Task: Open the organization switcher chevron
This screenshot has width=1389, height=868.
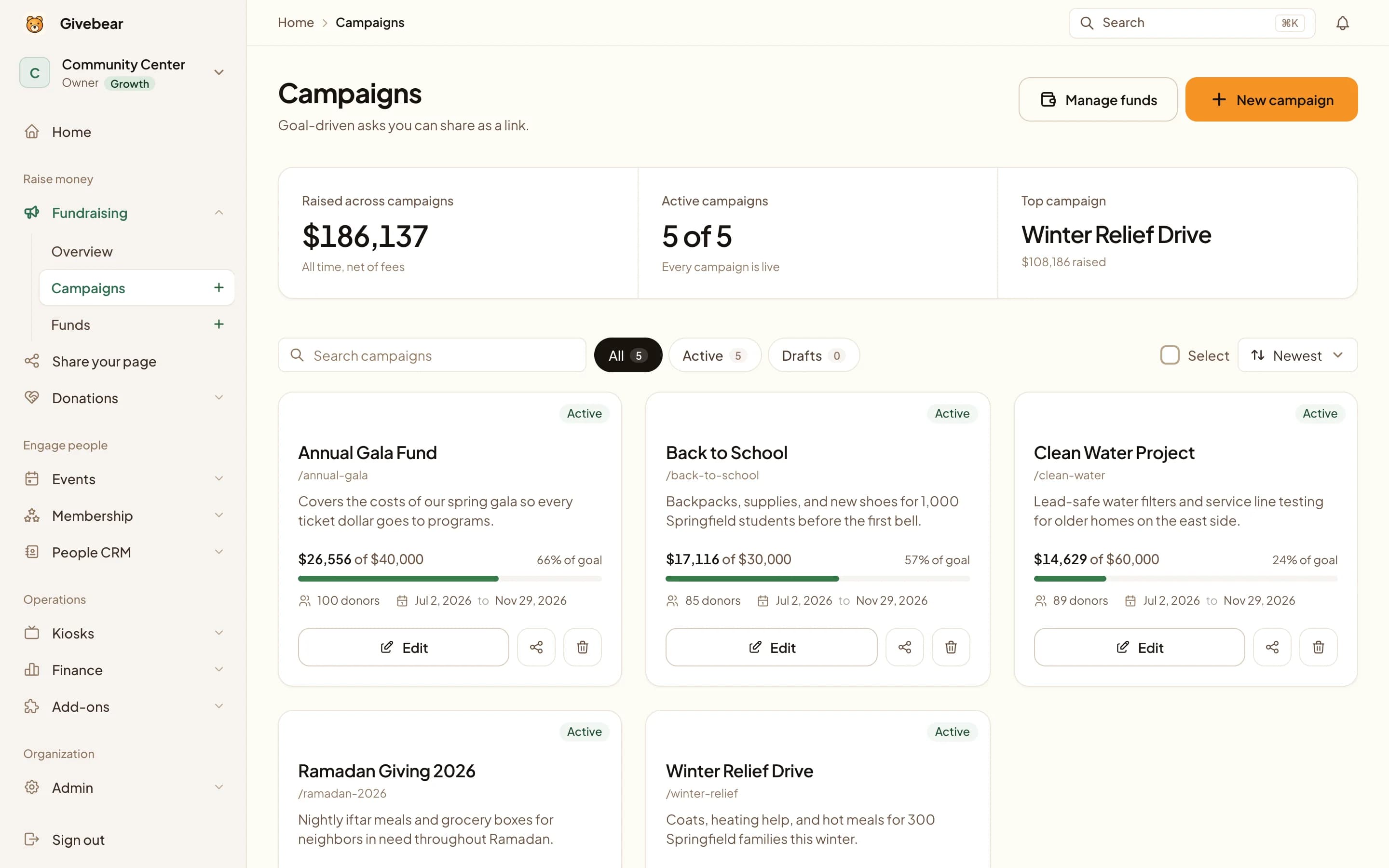Action: pos(218,72)
